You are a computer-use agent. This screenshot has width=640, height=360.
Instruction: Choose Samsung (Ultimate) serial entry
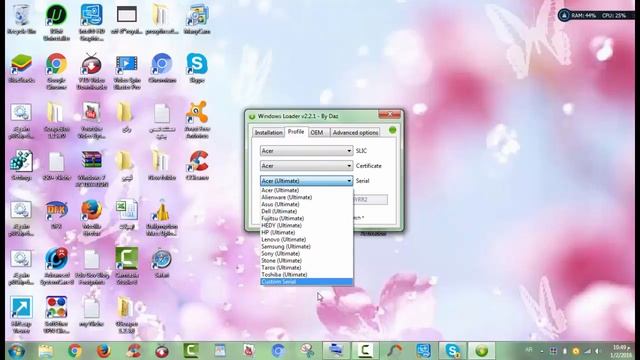(x=307, y=247)
